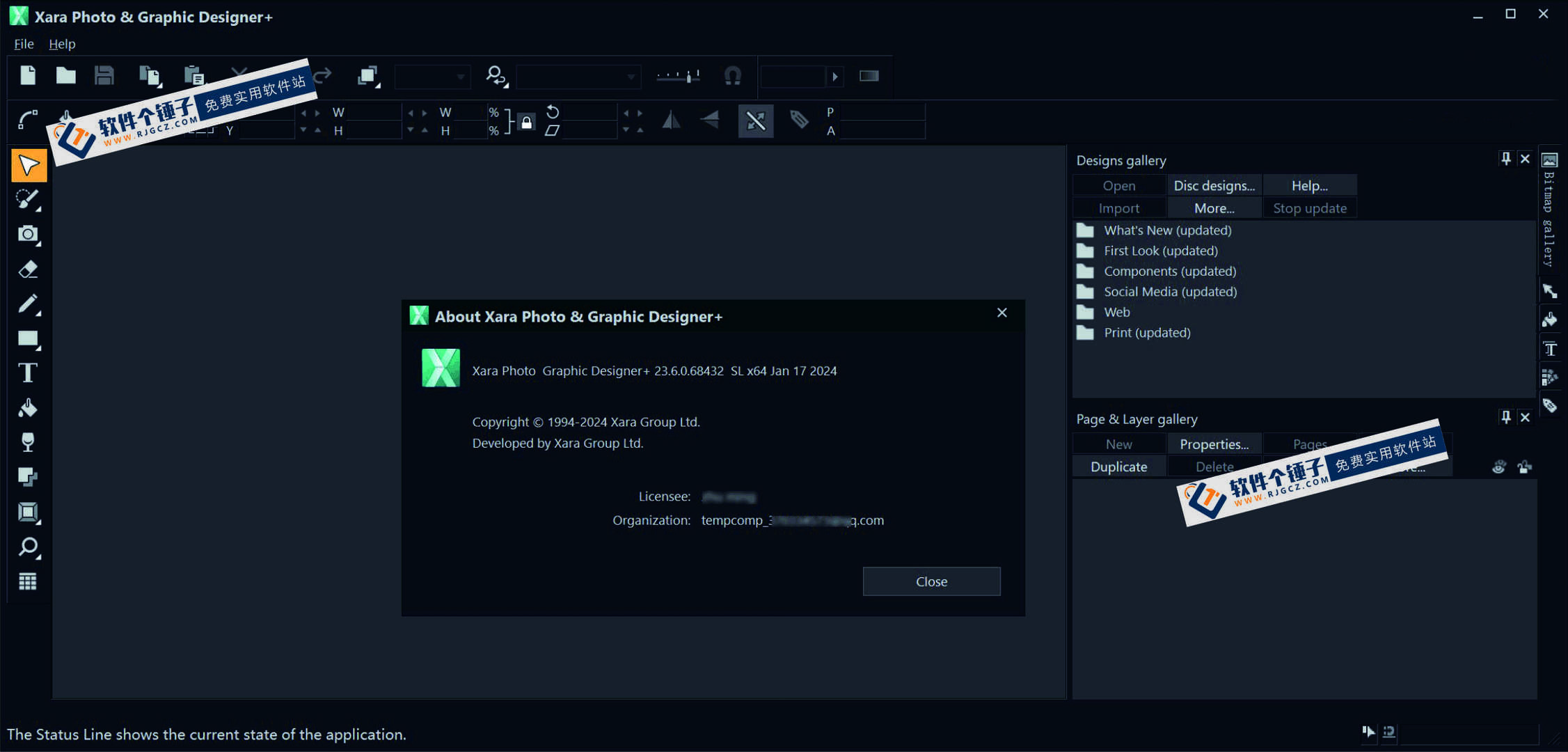Click the Copy icon in top toolbar
1568x752 pixels.
tap(150, 75)
